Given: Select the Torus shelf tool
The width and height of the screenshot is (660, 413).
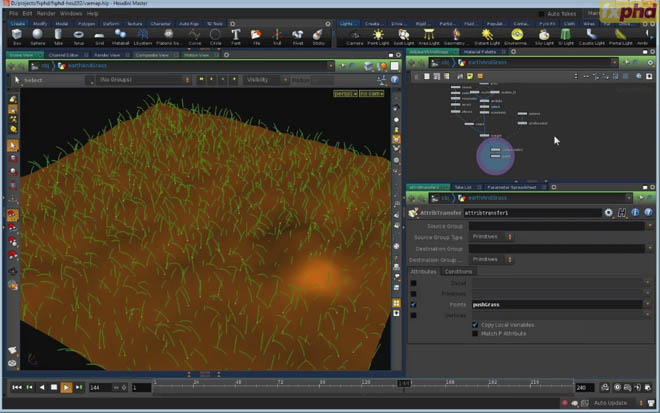Looking at the screenshot, I should (79, 36).
